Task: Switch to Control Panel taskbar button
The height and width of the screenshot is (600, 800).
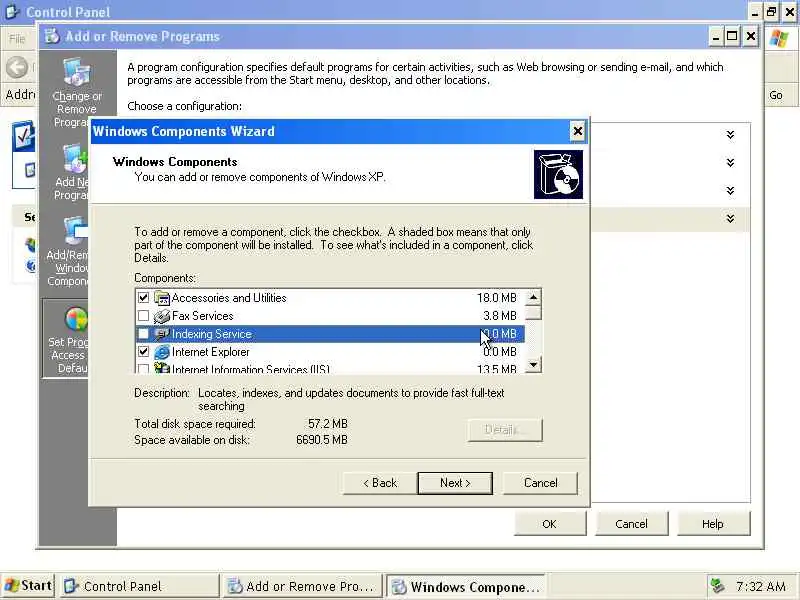Action: [x=139, y=586]
